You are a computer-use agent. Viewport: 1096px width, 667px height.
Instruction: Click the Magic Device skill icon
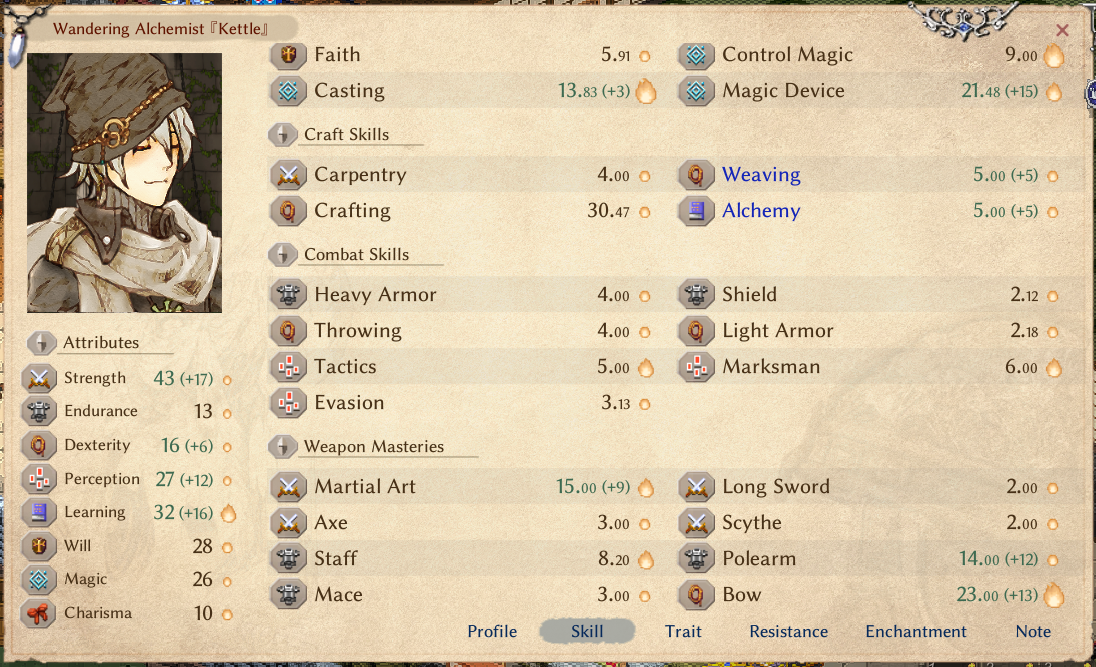(x=696, y=91)
